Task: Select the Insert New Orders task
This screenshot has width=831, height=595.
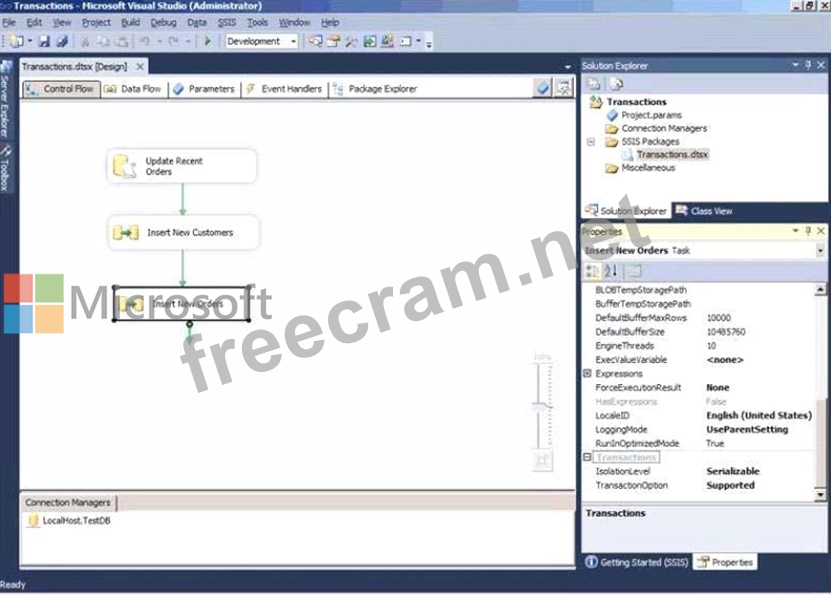Action: click(182, 304)
